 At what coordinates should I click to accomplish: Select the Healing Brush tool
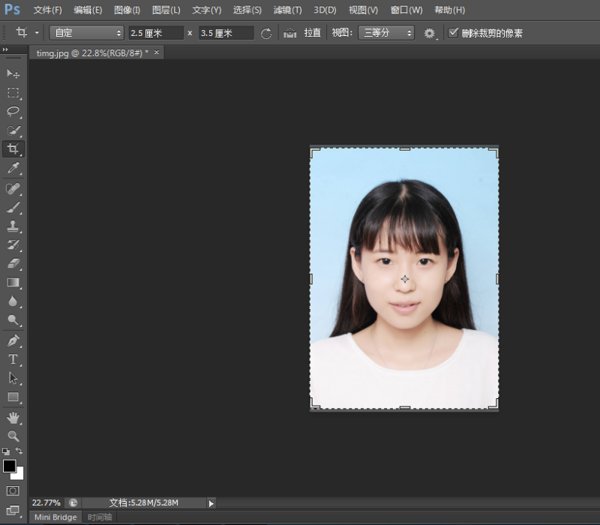(13, 189)
